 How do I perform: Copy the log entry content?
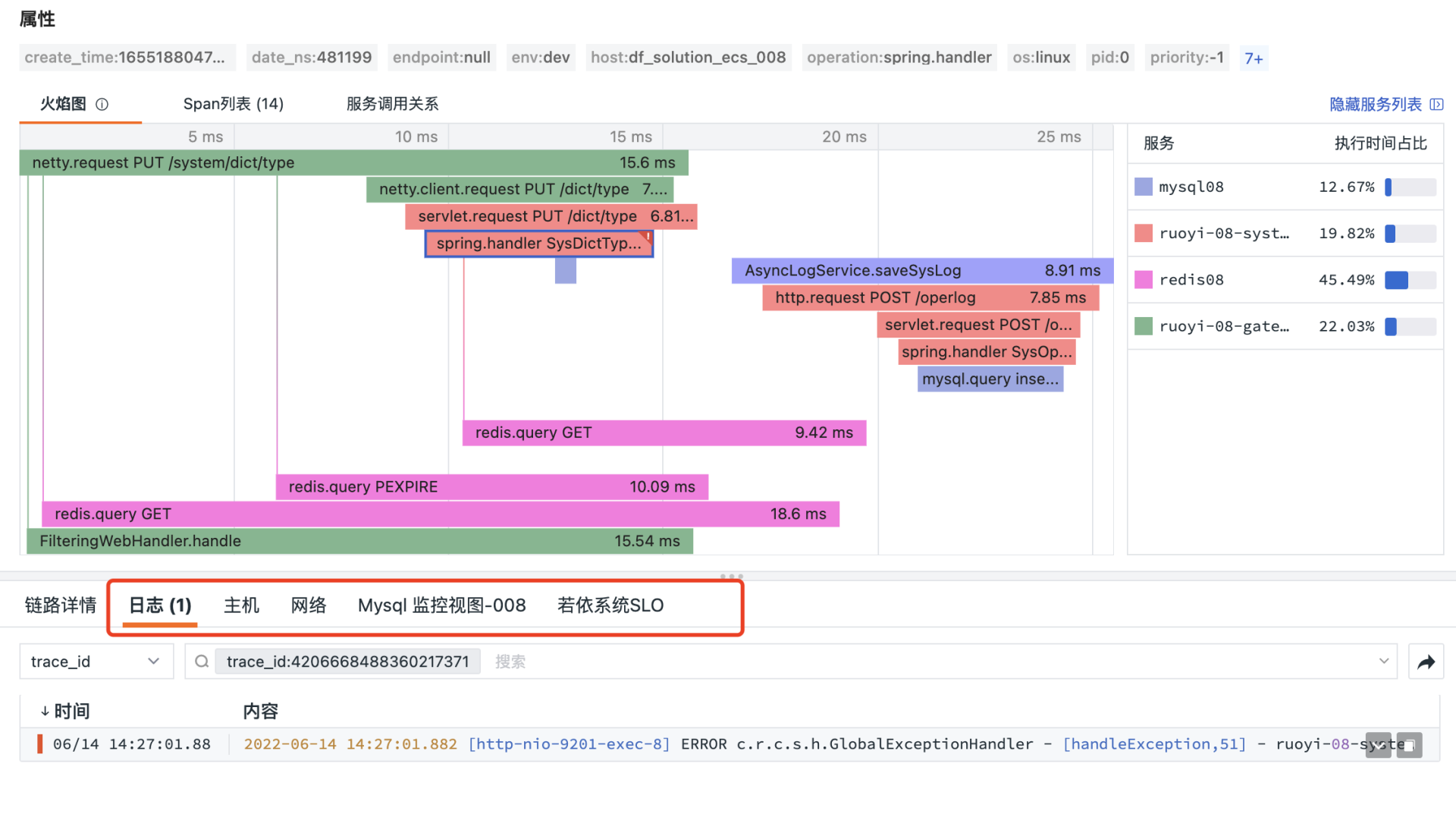[x=1409, y=745]
